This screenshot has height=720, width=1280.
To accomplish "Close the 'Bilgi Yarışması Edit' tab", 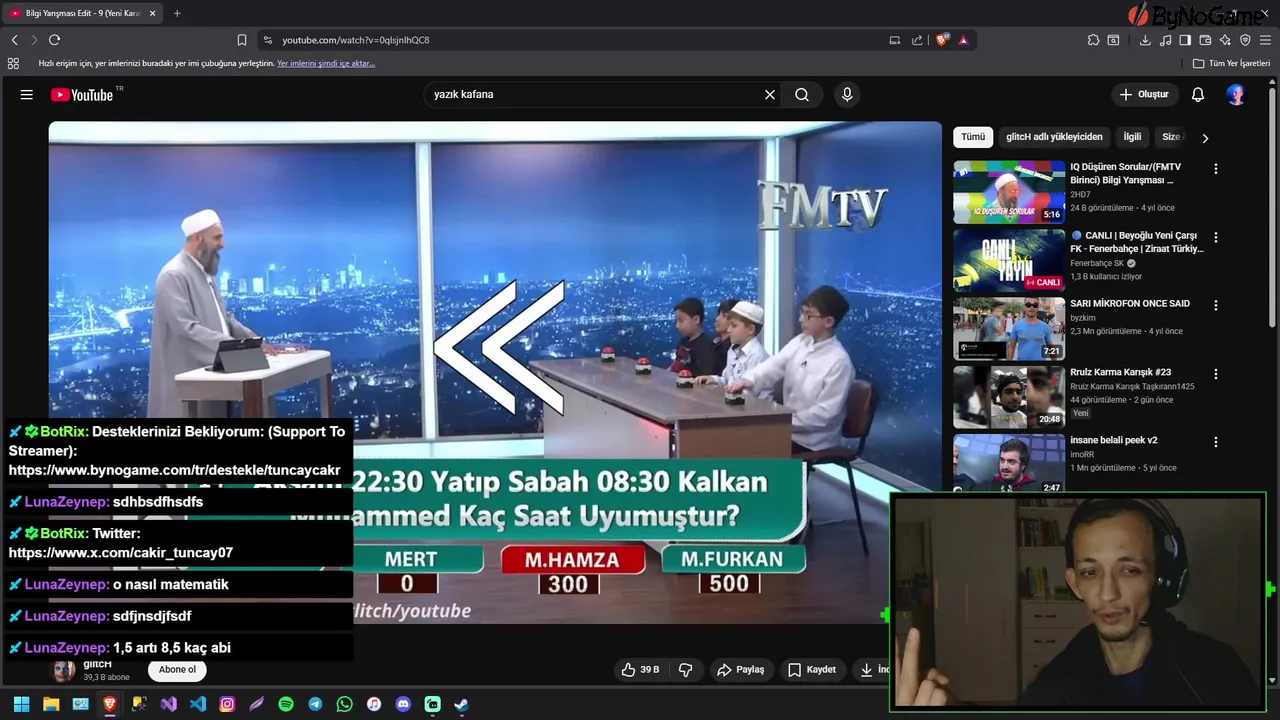I will [152, 13].
